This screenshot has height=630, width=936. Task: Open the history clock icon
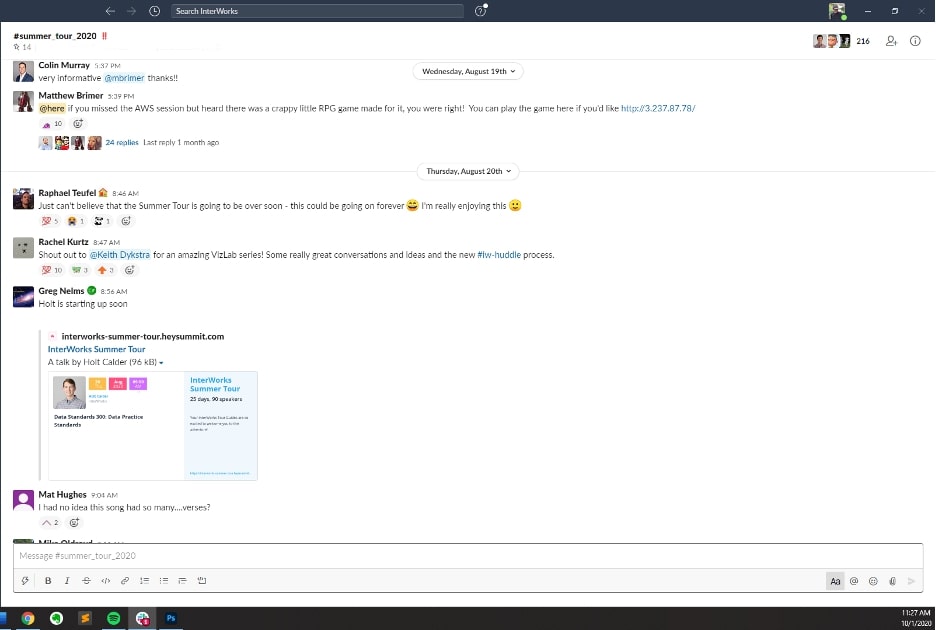point(155,11)
